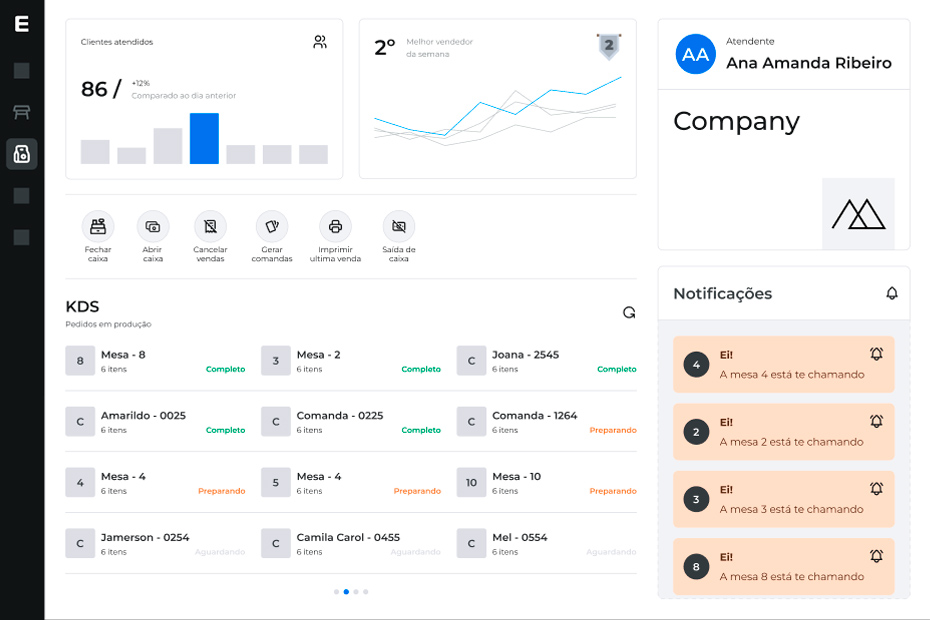
Task: Open the Mesa - 8 order
Action: (x=155, y=361)
